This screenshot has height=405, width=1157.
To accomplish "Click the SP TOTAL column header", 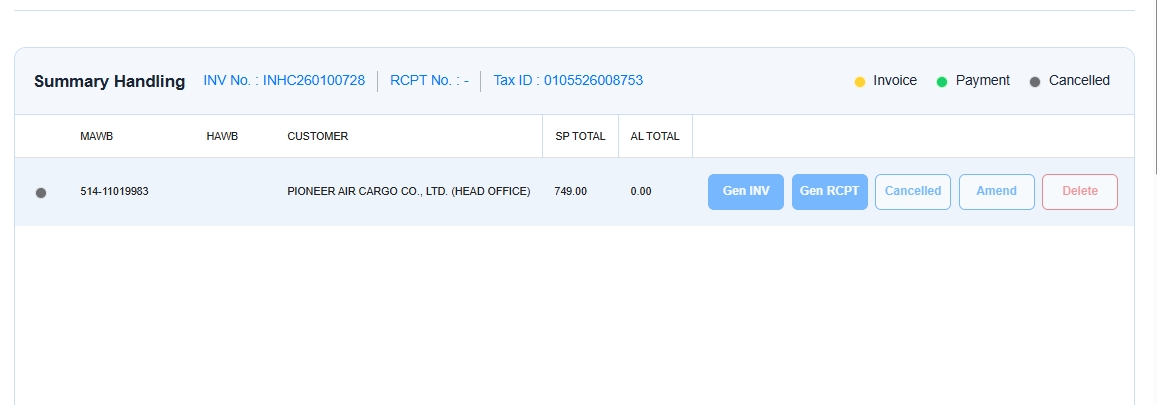I will (x=580, y=137).
